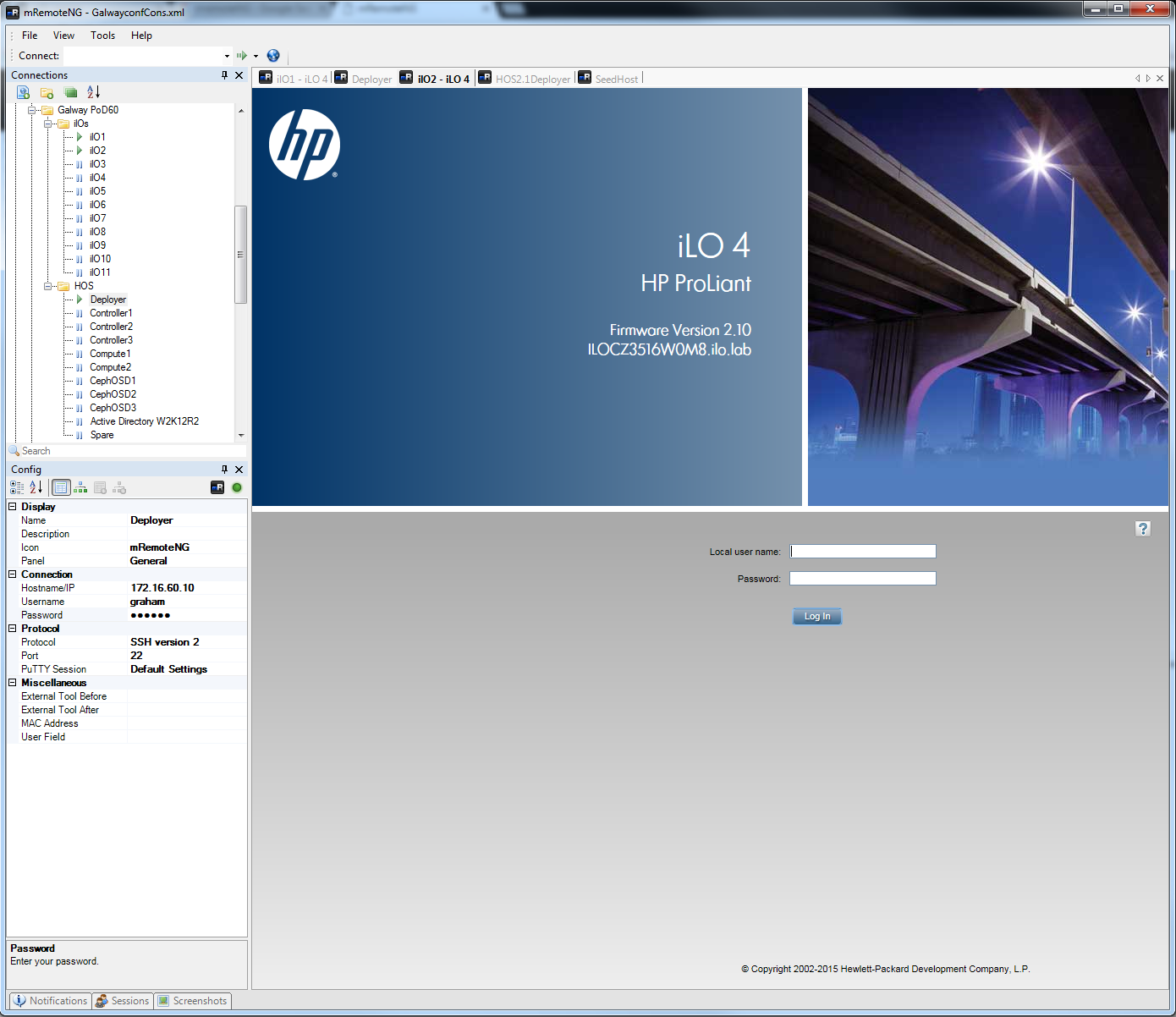Screen dimensions: 1176x1017
Task: Click the green View icon in Connections toolbar
Action: [x=71, y=92]
